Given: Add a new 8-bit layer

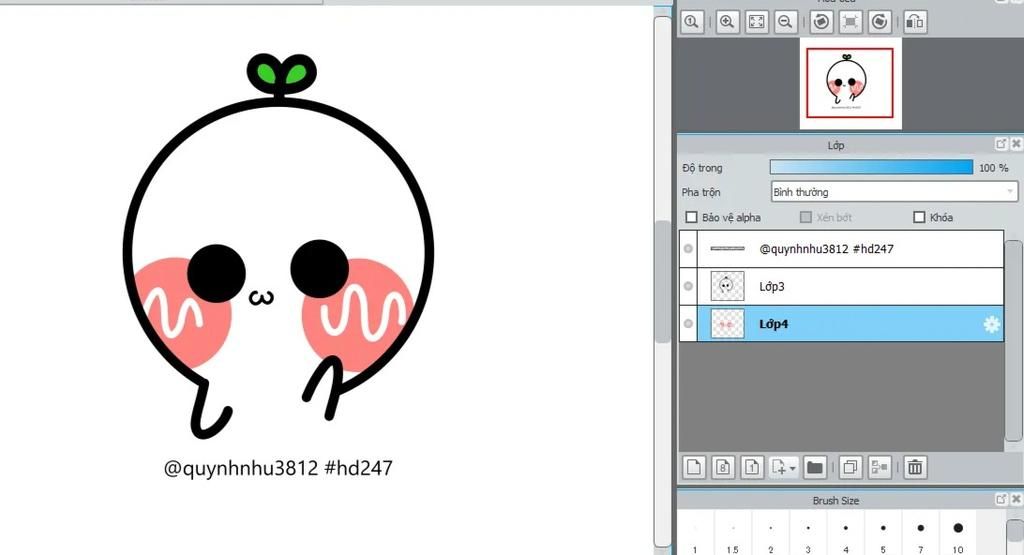Looking at the screenshot, I should click(x=723, y=467).
